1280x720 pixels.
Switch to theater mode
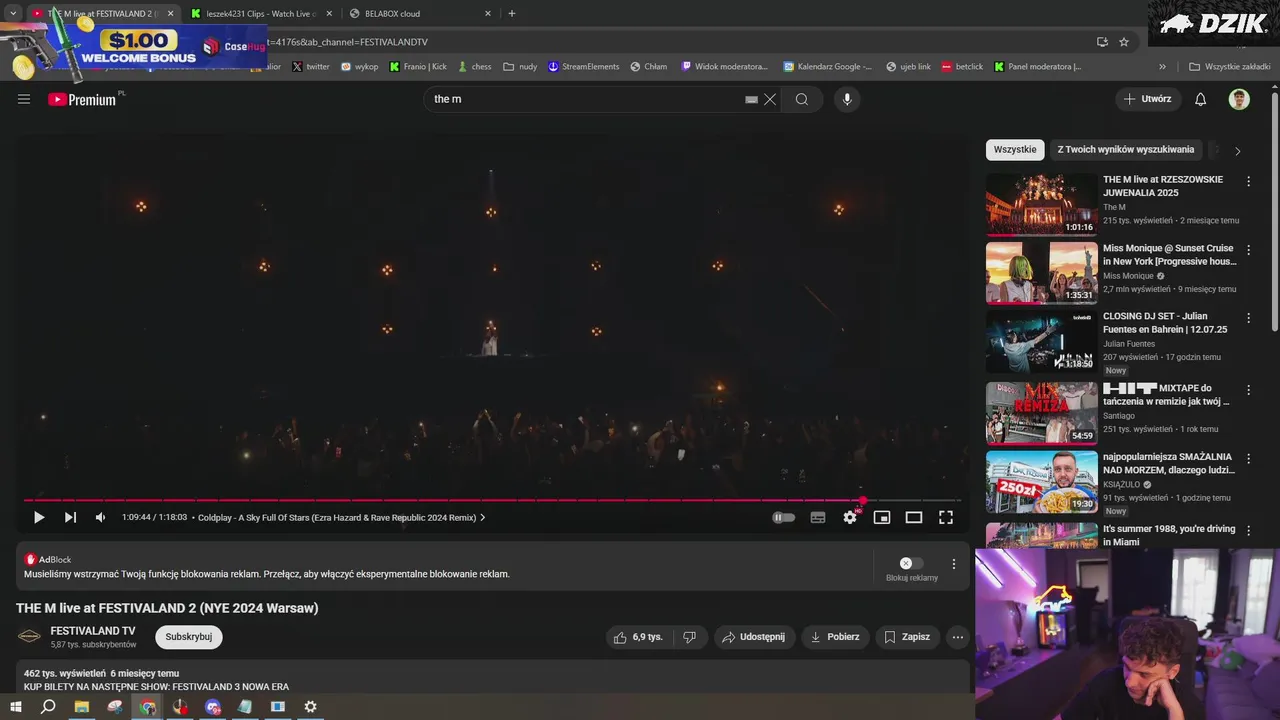tap(914, 517)
